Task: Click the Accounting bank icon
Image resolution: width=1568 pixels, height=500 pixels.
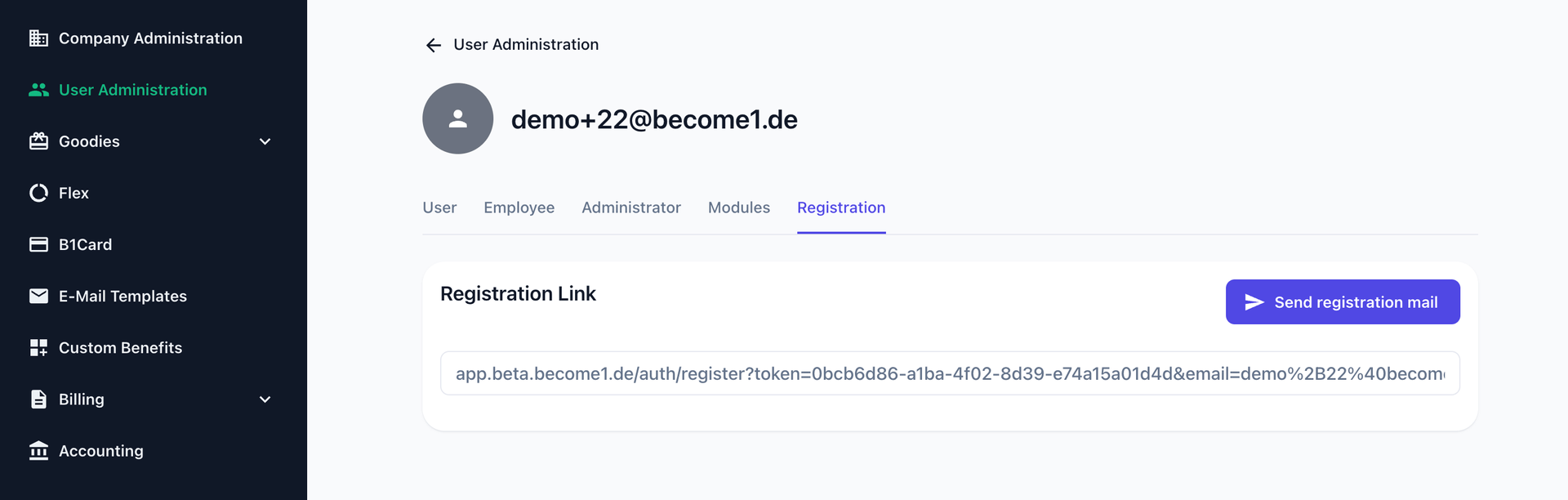Action: point(38,451)
